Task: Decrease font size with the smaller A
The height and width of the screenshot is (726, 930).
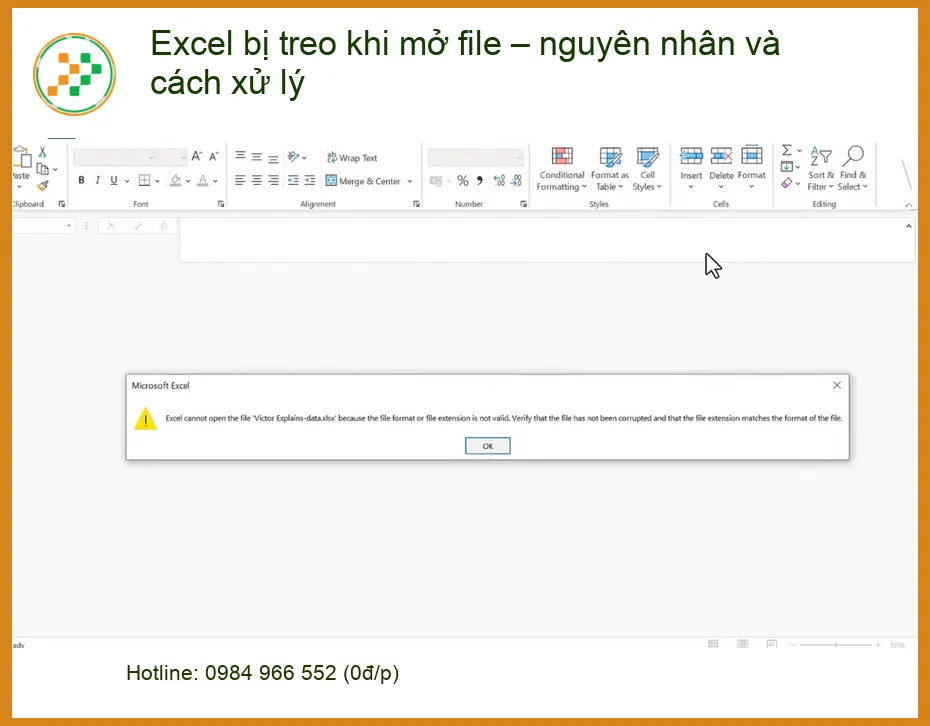Action: coord(214,157)
